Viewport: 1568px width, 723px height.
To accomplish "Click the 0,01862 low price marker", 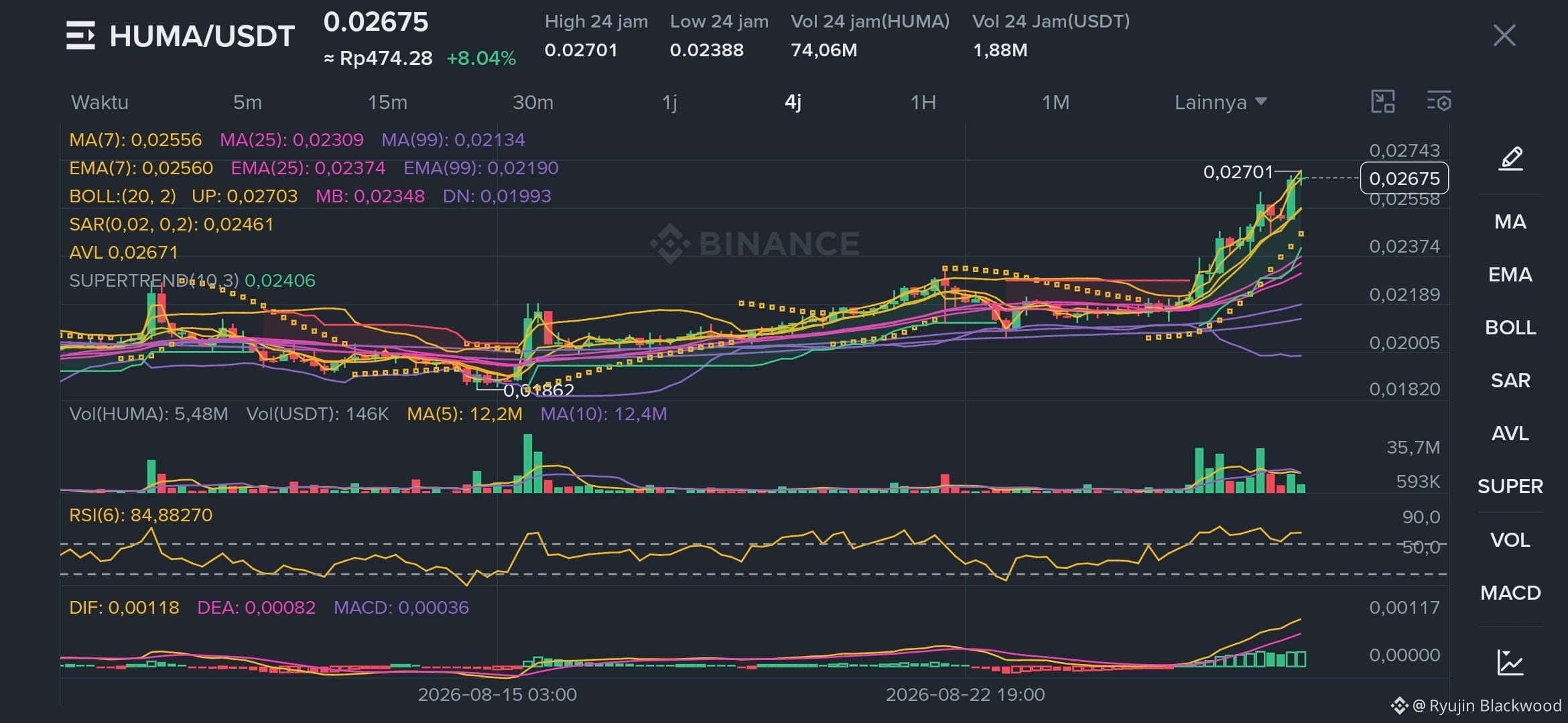I will 539,390.
